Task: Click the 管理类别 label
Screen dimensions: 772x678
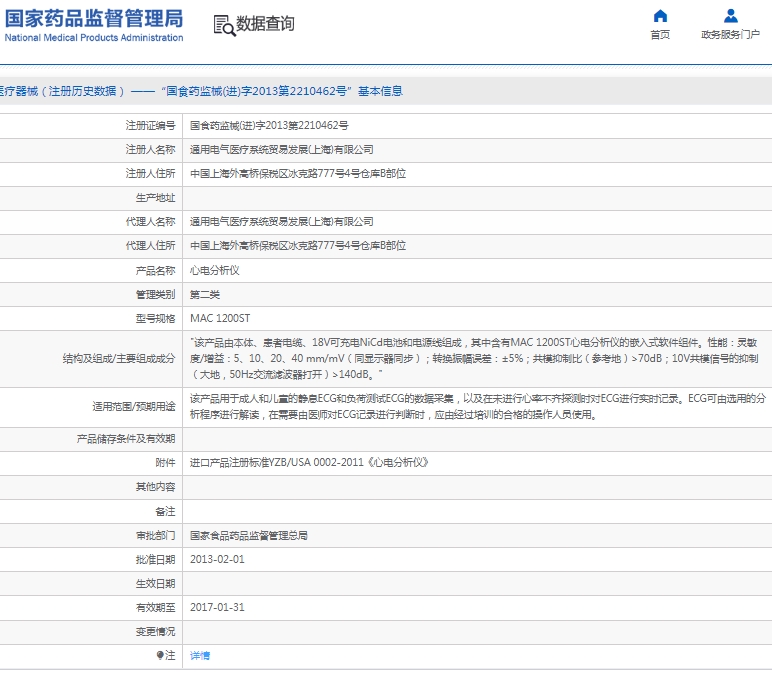Action: [x=156, y=294]
